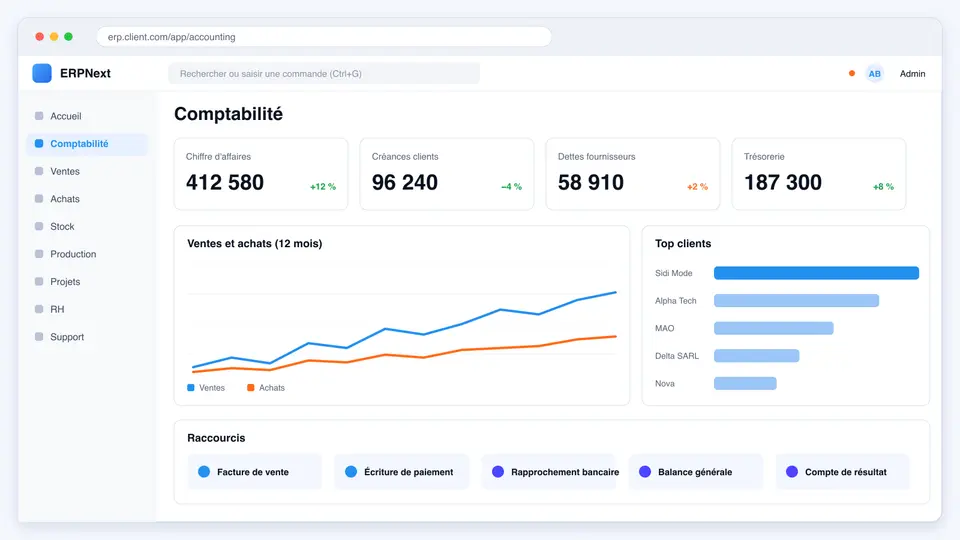This screenshot has width=960, height=540.
Task: Open the Chiffre d'affaires card
Action: click(x=261, y=174)
